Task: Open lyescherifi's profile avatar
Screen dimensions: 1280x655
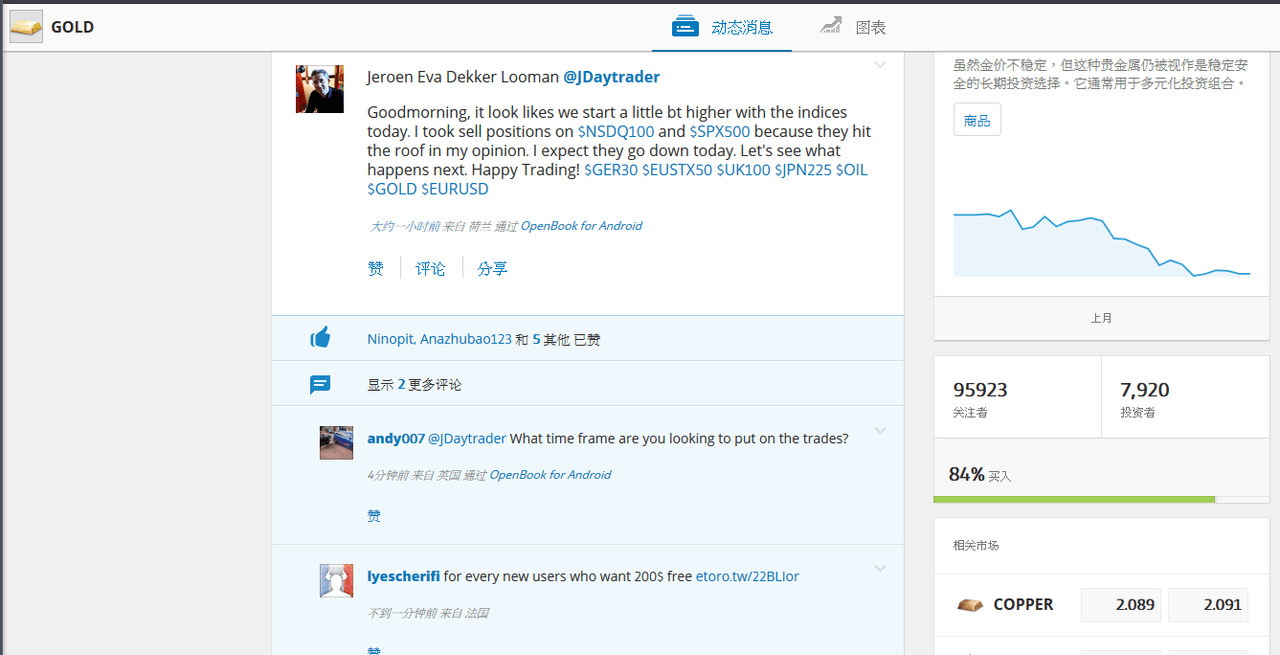Action: [x=336, y=580]
